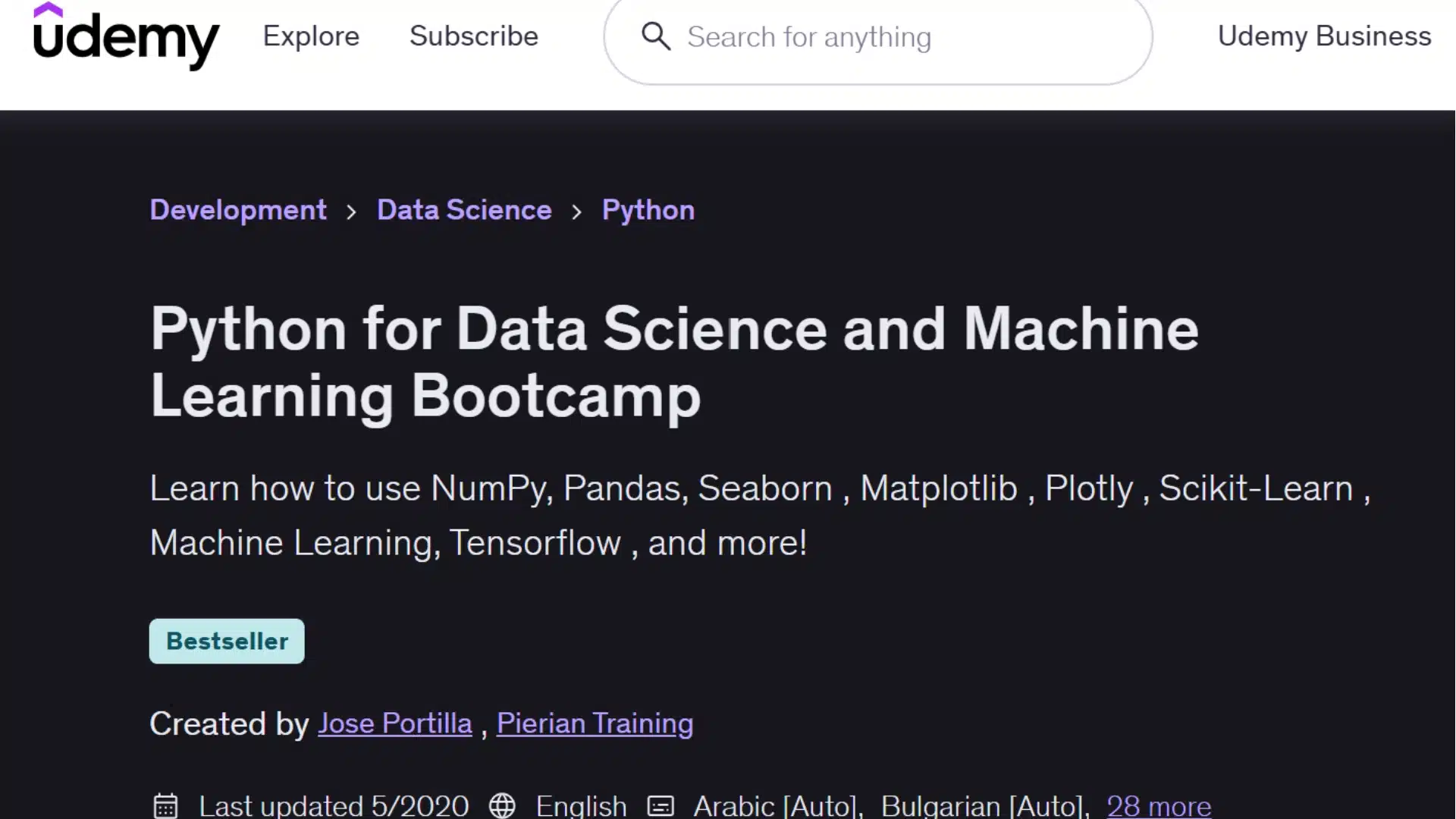Open the Development breadcrumb category

click(238, 210)
